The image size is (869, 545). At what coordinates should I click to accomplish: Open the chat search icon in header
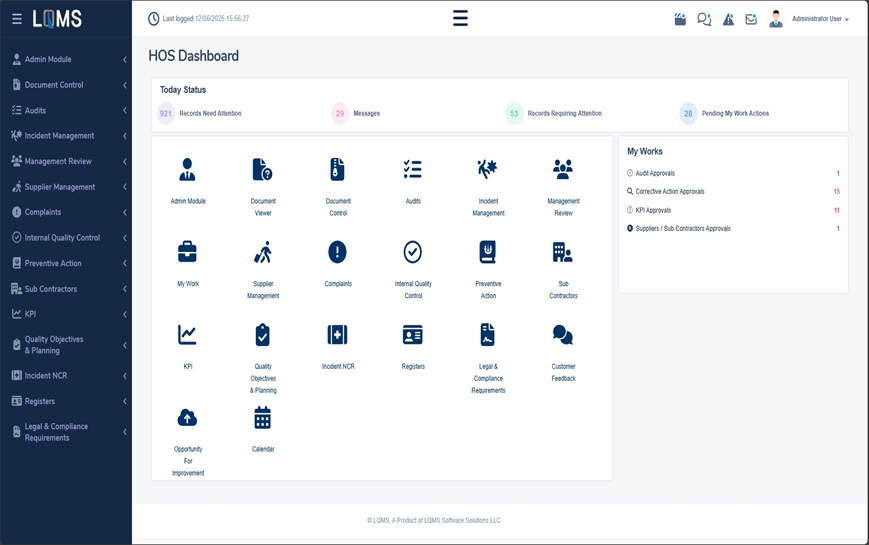(x=704, y=19)
